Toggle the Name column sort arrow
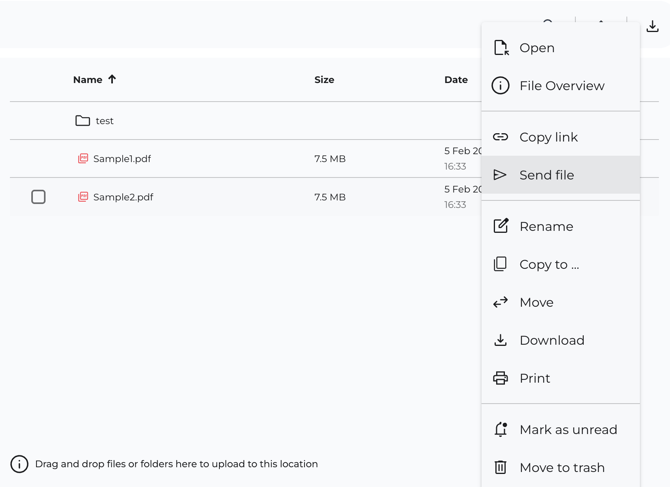The height and width of the screenshot is (487, 670). [x=112, y=79]
